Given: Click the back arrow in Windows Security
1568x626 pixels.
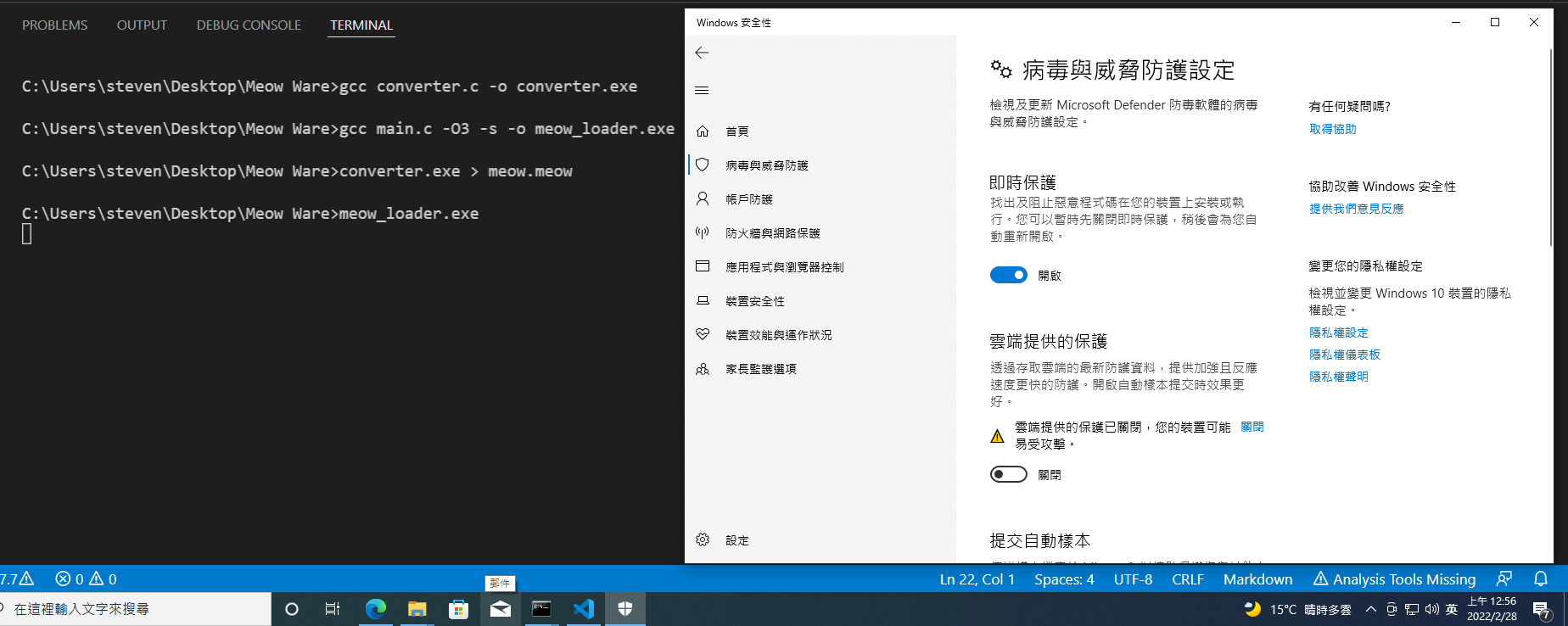Looking at the screenshot, I should 702,53.
